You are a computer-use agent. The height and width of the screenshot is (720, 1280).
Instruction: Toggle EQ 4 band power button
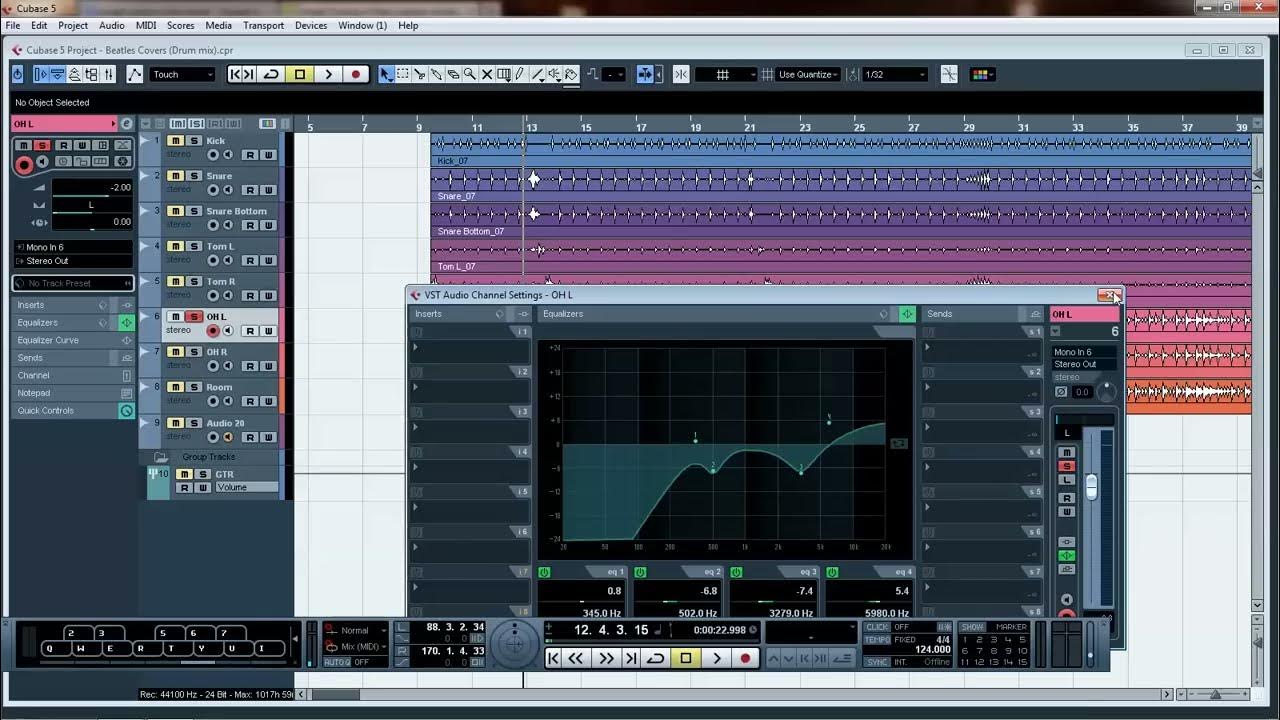(x=832, y=572)
